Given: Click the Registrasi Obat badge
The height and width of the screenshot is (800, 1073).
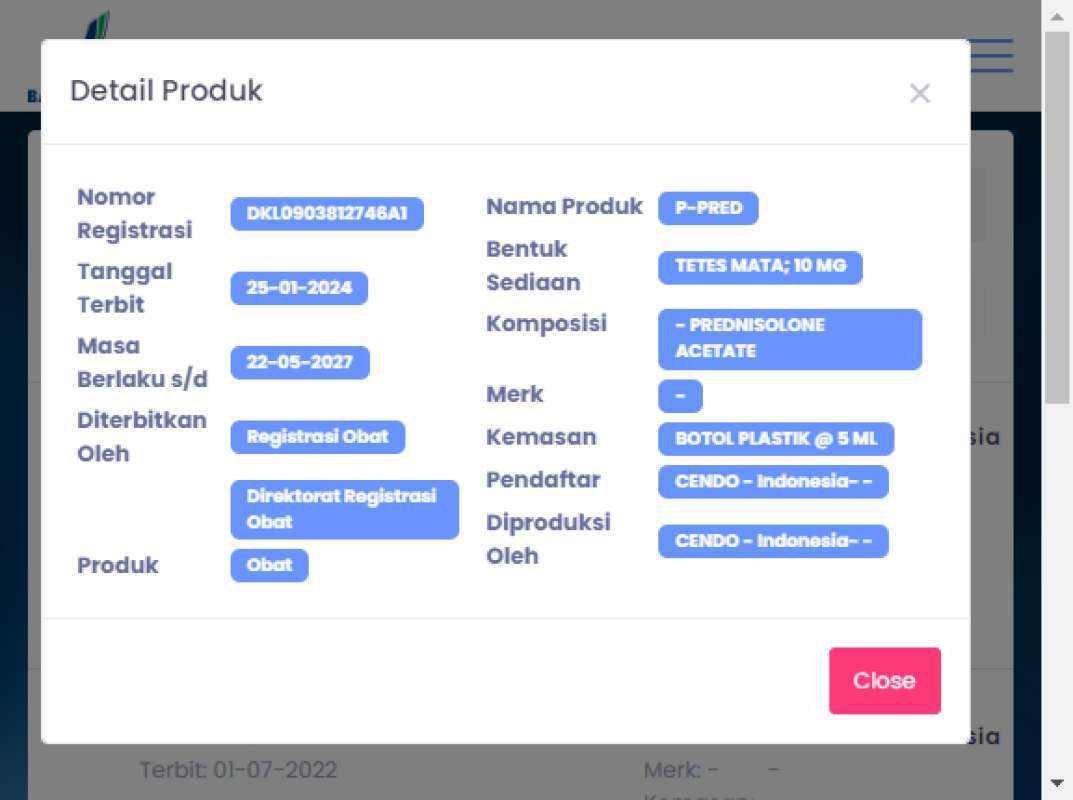Looking at the screenshot, I should click(317, 437).
